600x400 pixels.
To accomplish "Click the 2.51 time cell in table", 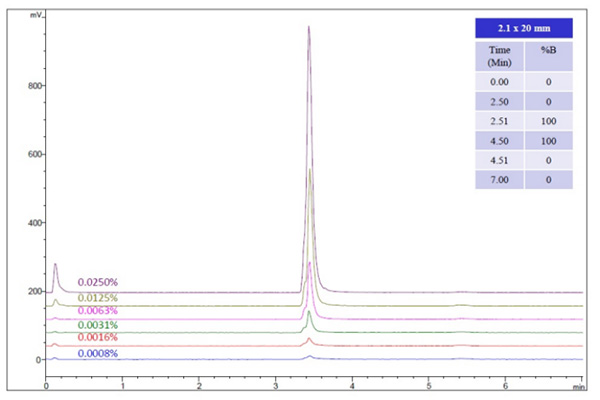I will click(499, 120).
